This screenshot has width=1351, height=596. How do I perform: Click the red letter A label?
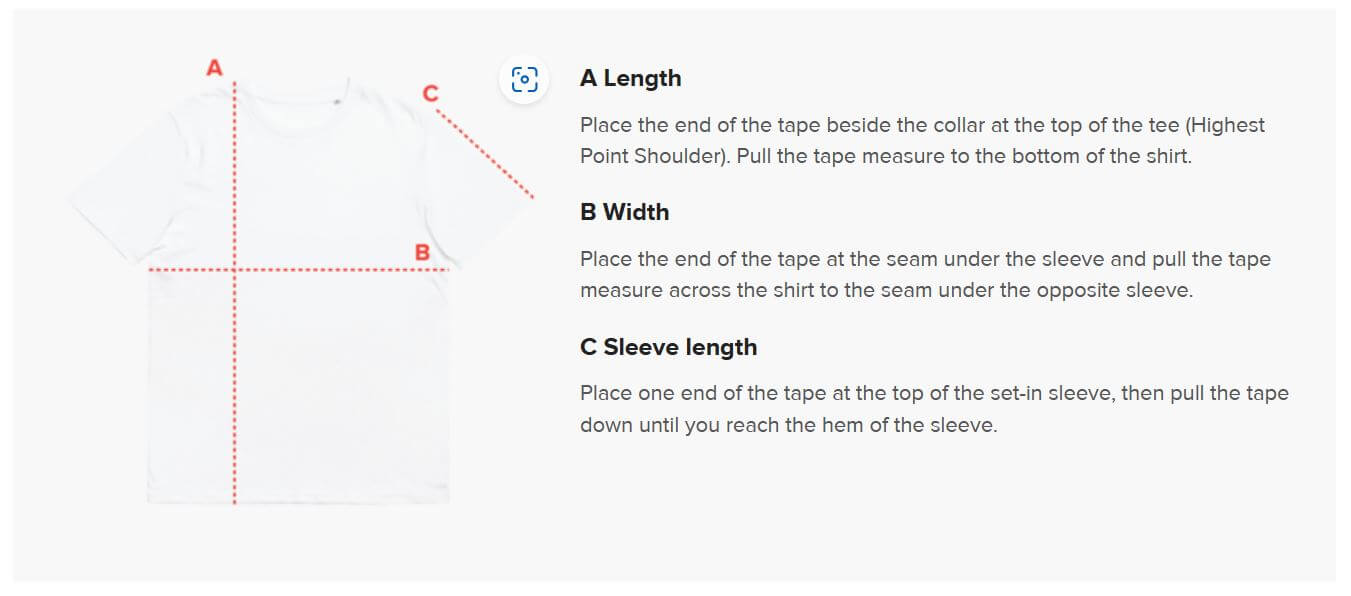(x=214, y=68)
